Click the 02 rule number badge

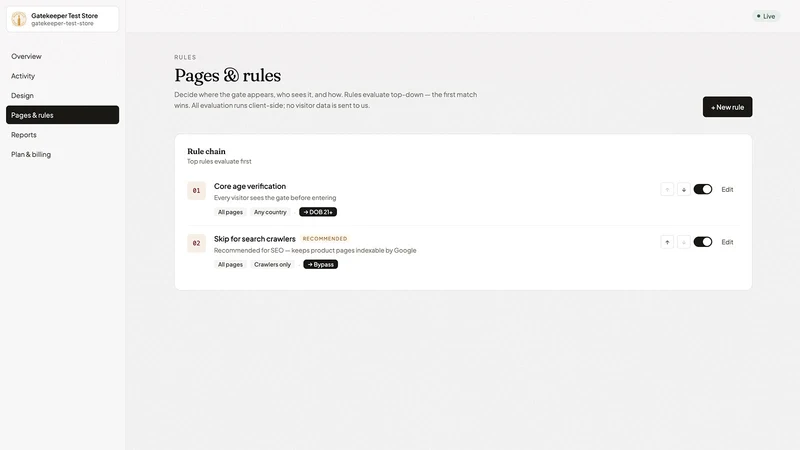click(196, 243)
